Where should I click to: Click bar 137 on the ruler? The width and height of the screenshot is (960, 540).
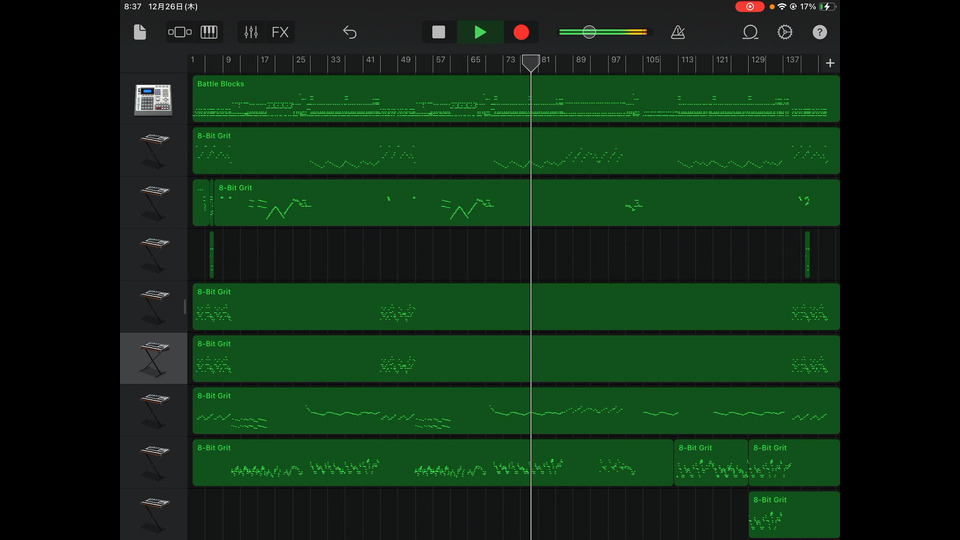(x=793, y=59)
